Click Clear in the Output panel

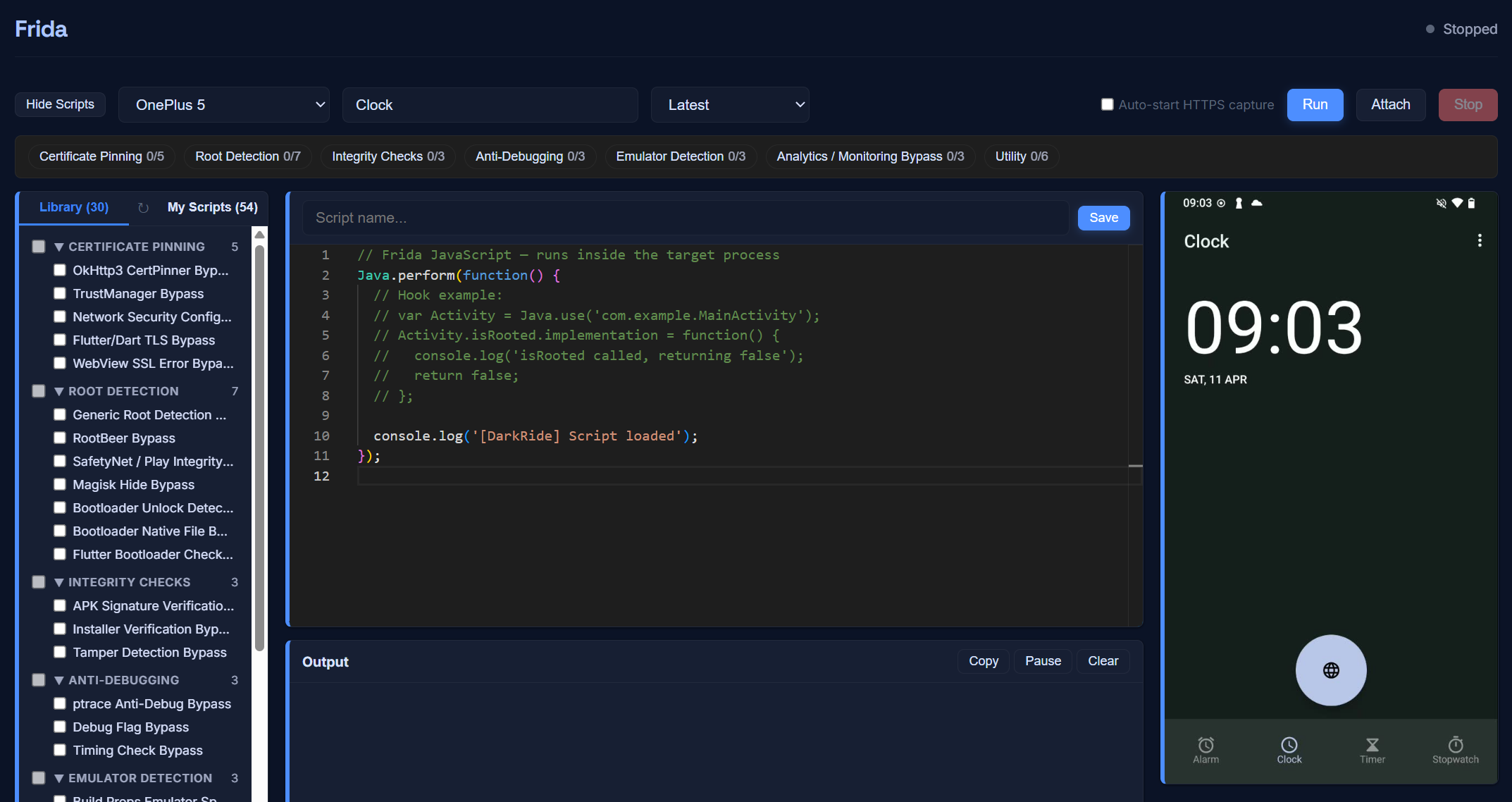tap(1103, 661)
